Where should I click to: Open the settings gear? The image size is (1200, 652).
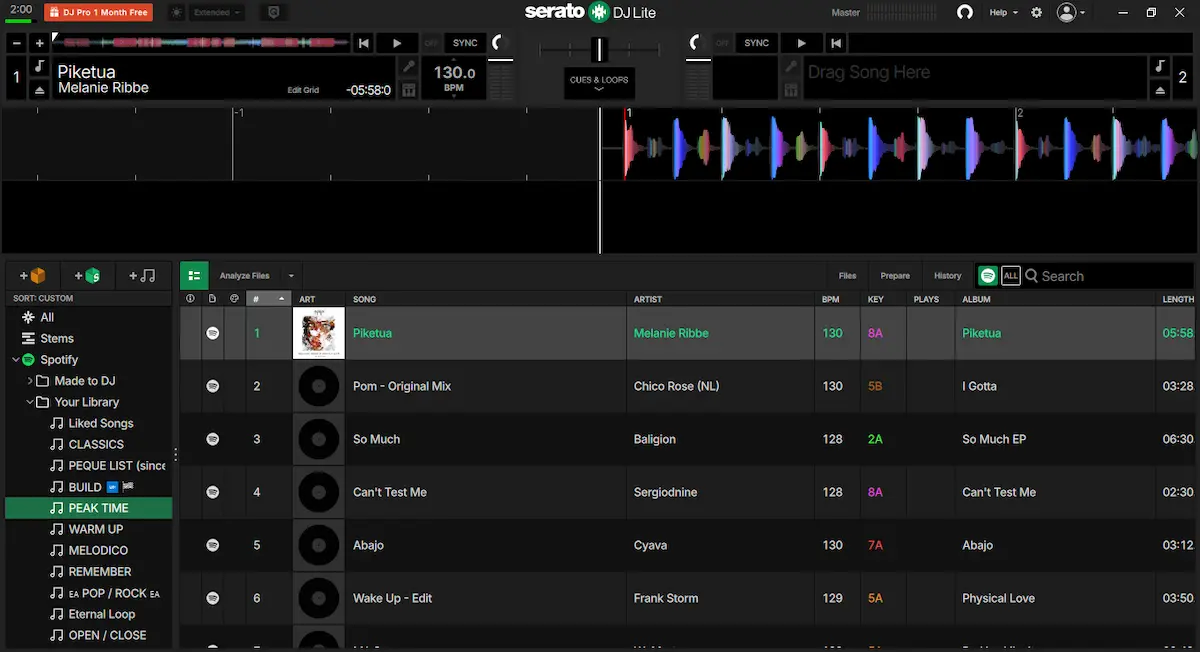[x=1036, y=12]
